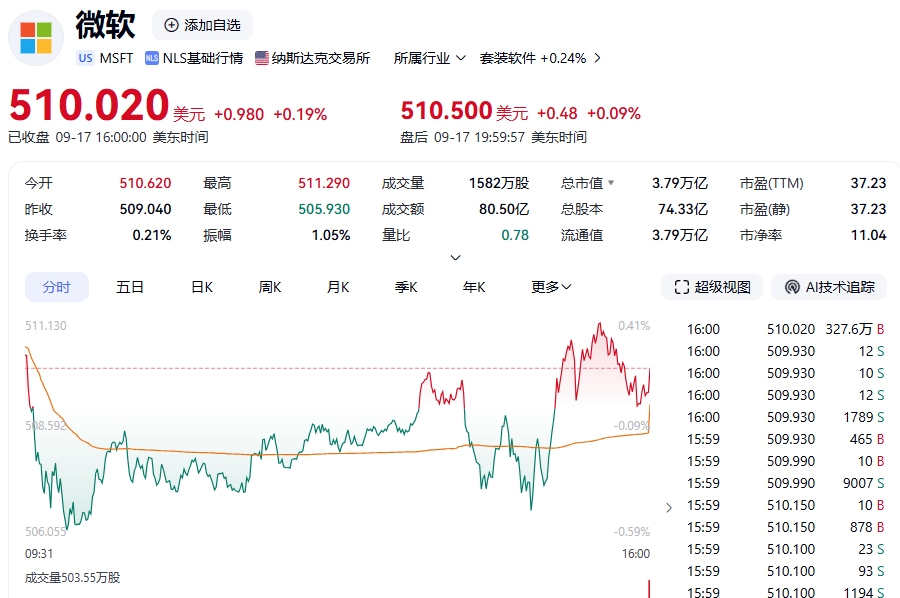Expand more quote details chevron below stats

tap(456, 258)
